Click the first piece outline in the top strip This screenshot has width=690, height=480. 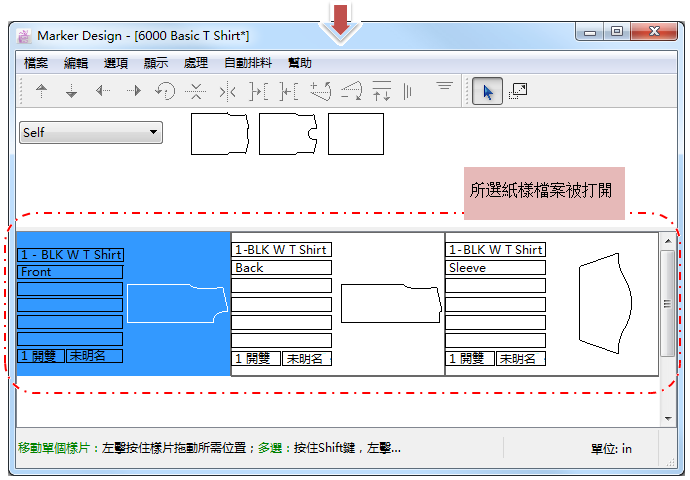coord(219,134)
